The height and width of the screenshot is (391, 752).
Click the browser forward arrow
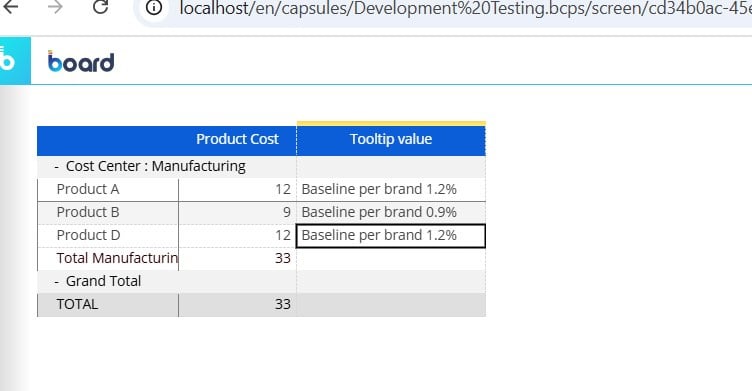coord(55,7)
